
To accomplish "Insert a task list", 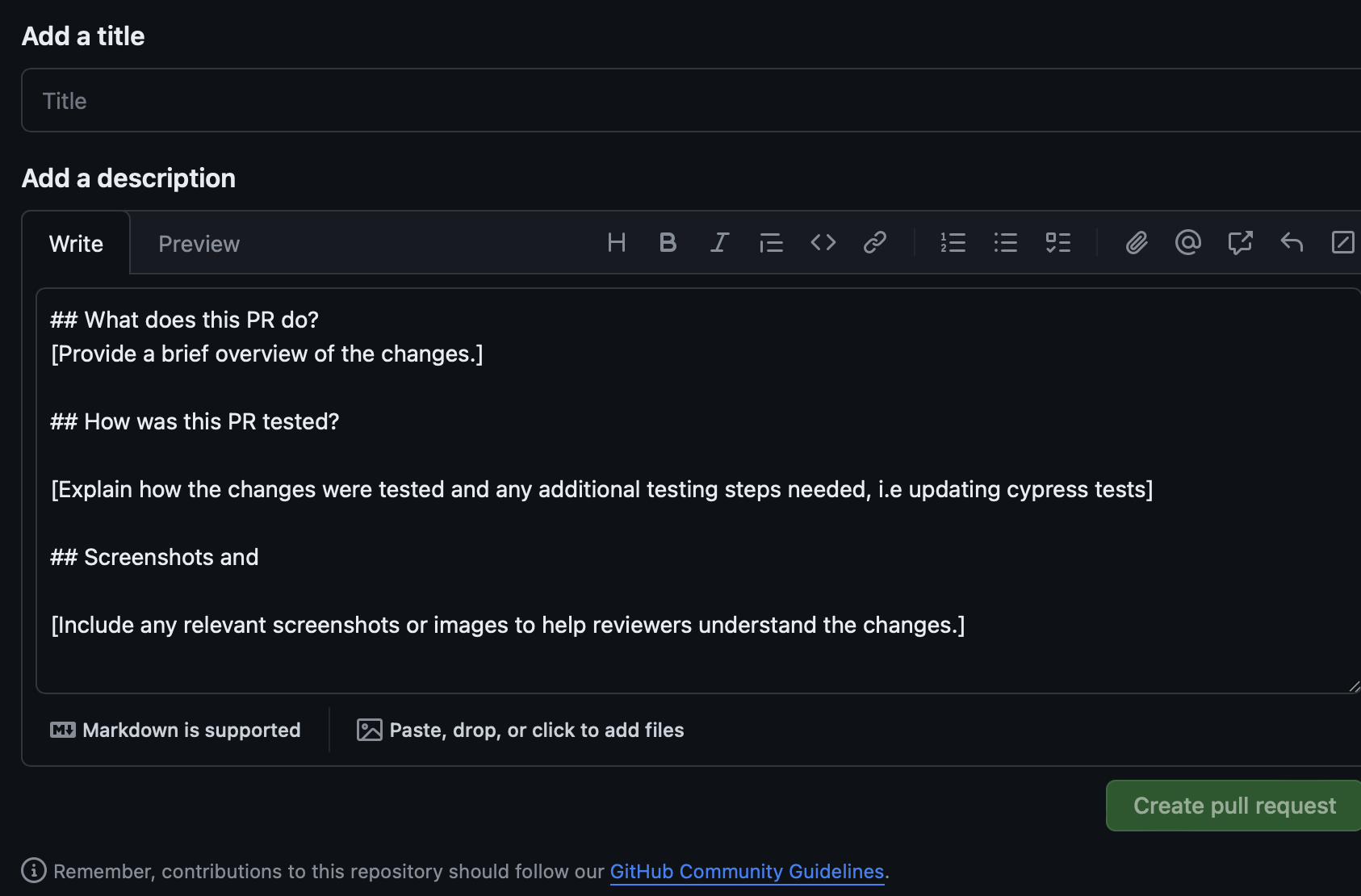I will point(1057,243).
